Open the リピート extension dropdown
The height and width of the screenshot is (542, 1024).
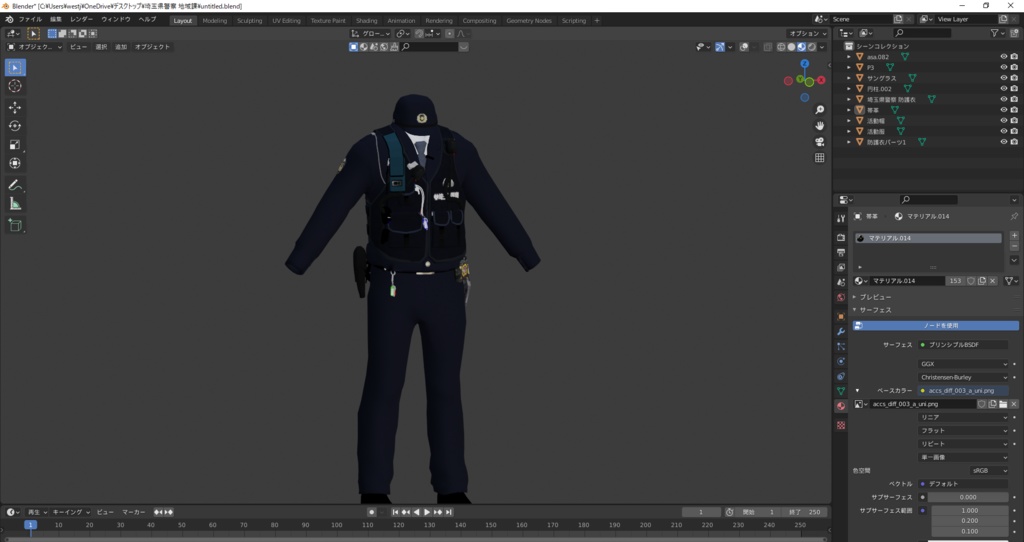(x=963, y=444)
